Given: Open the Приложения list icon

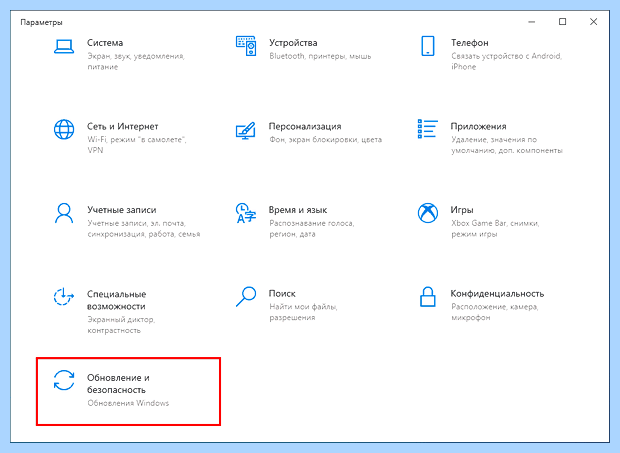Looking at the screenshot, I should click(428, 129).
